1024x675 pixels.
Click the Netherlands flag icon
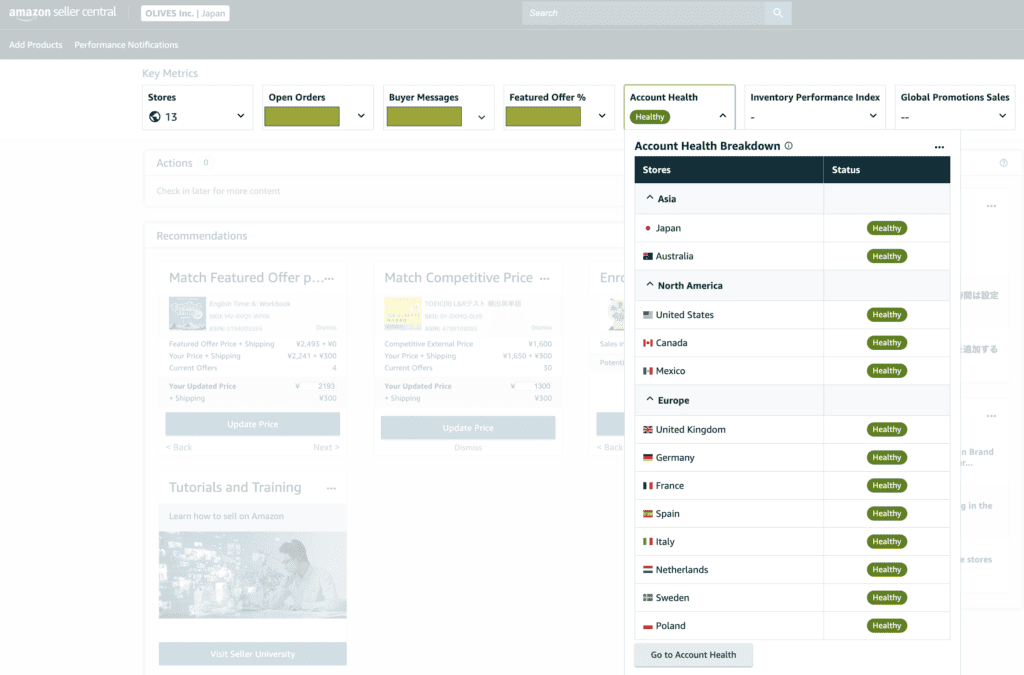648,570
